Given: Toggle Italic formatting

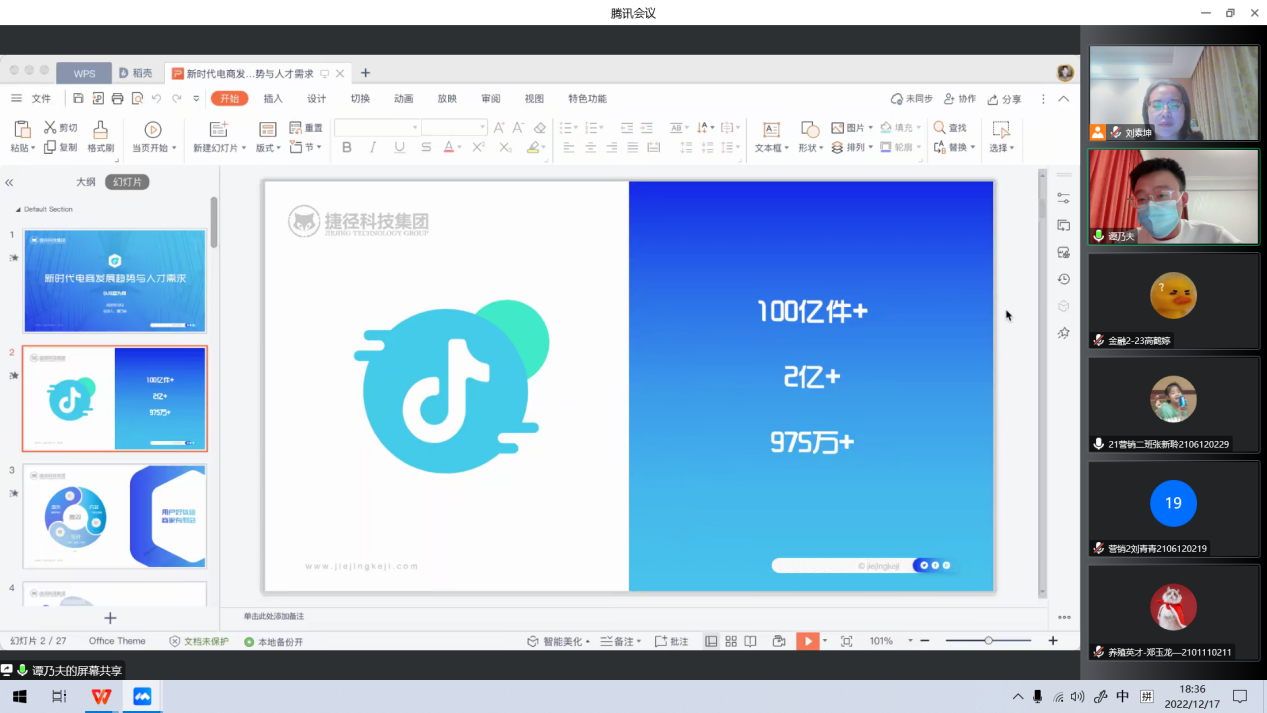Looking at the screenshot, I should pos(373,147).
